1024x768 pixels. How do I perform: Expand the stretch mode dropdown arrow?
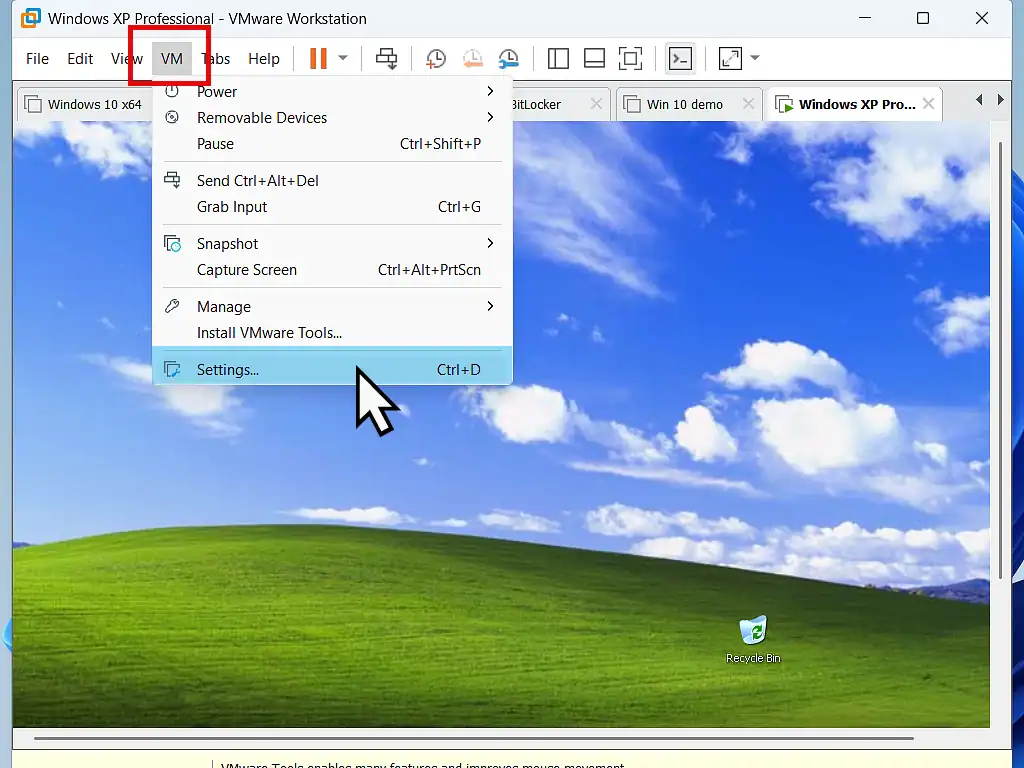point(755,58)
